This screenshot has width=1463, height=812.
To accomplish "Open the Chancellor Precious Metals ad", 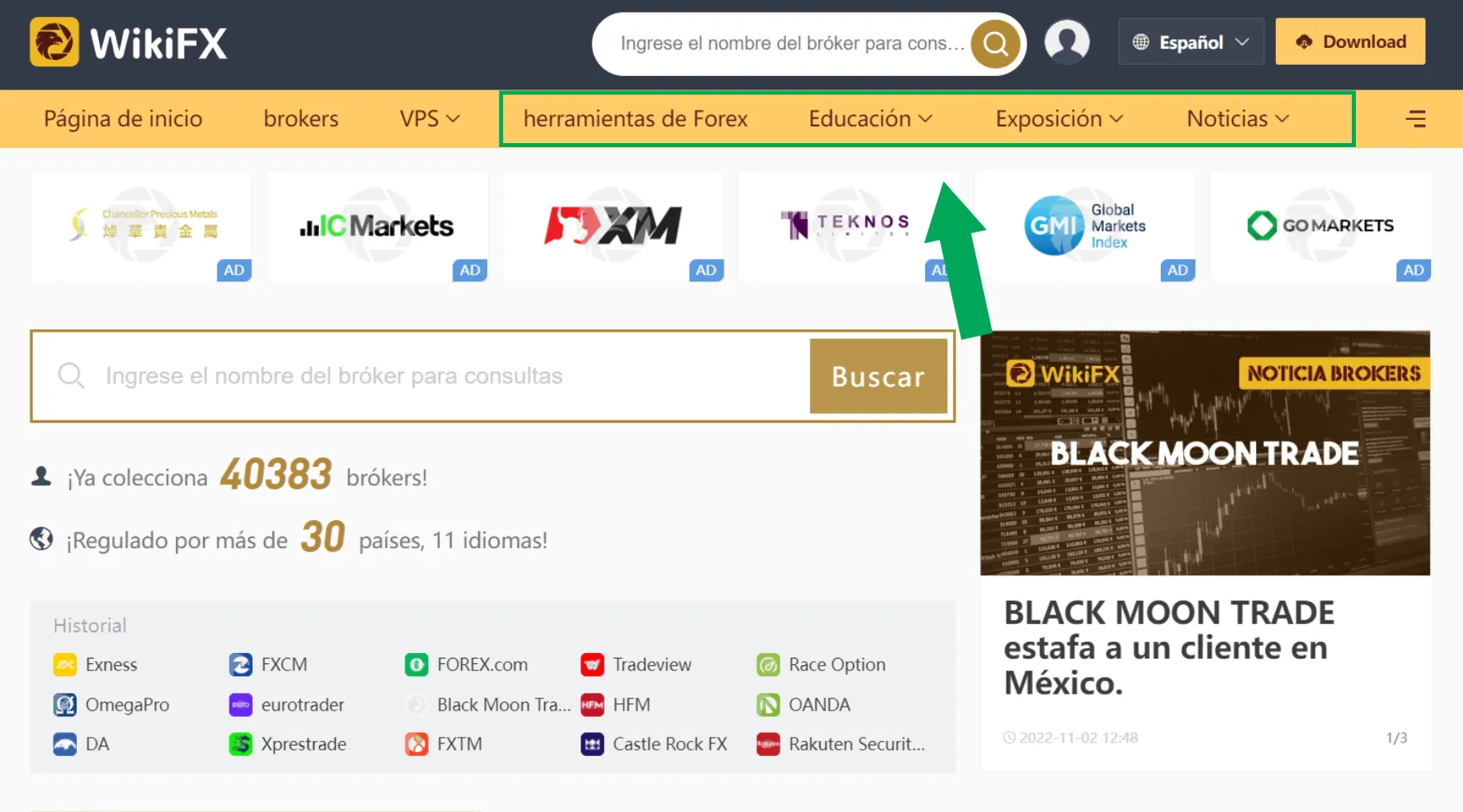I will [x=142, y=226].
